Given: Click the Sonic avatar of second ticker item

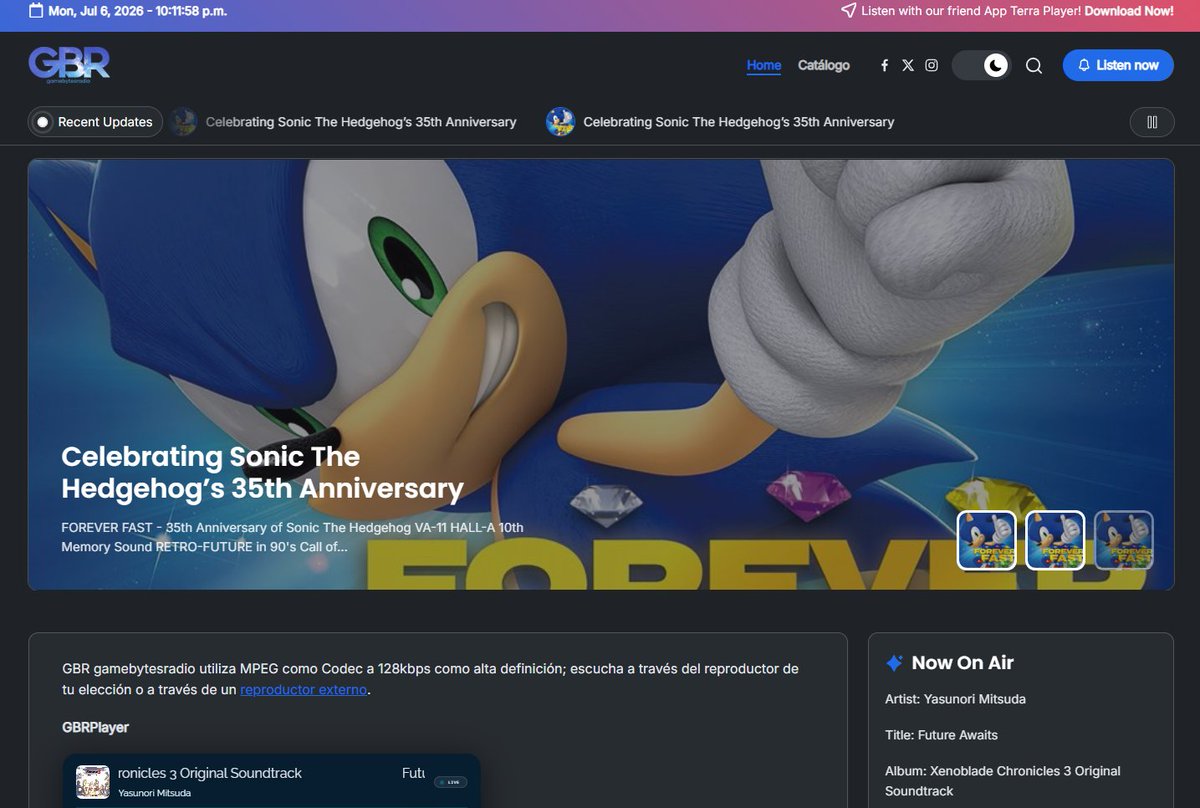Looking at the screenshot, I should pyautogui.click(x=560, y=122).
